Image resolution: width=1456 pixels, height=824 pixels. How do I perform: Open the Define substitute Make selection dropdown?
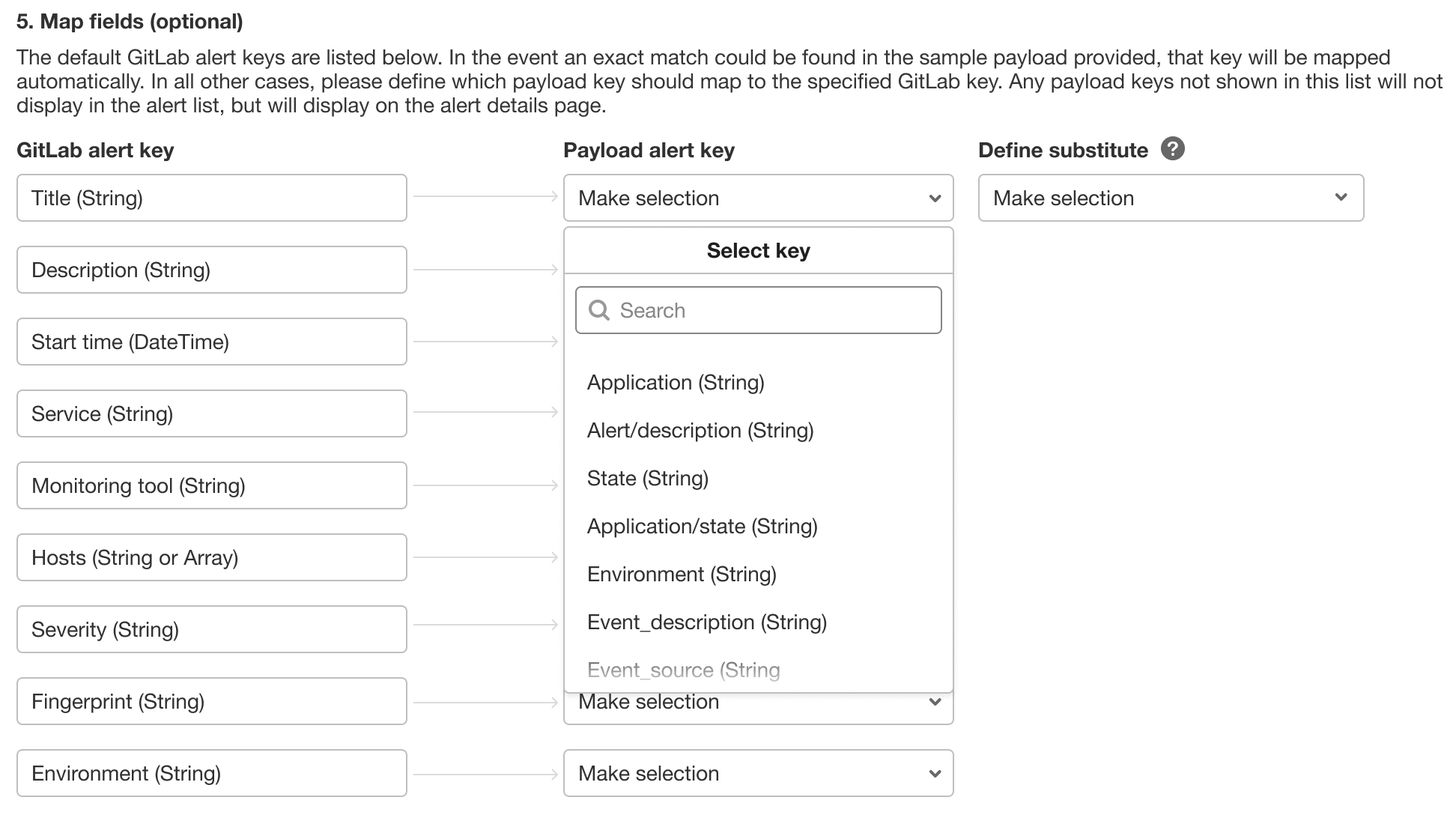(x=1170, y=198)
